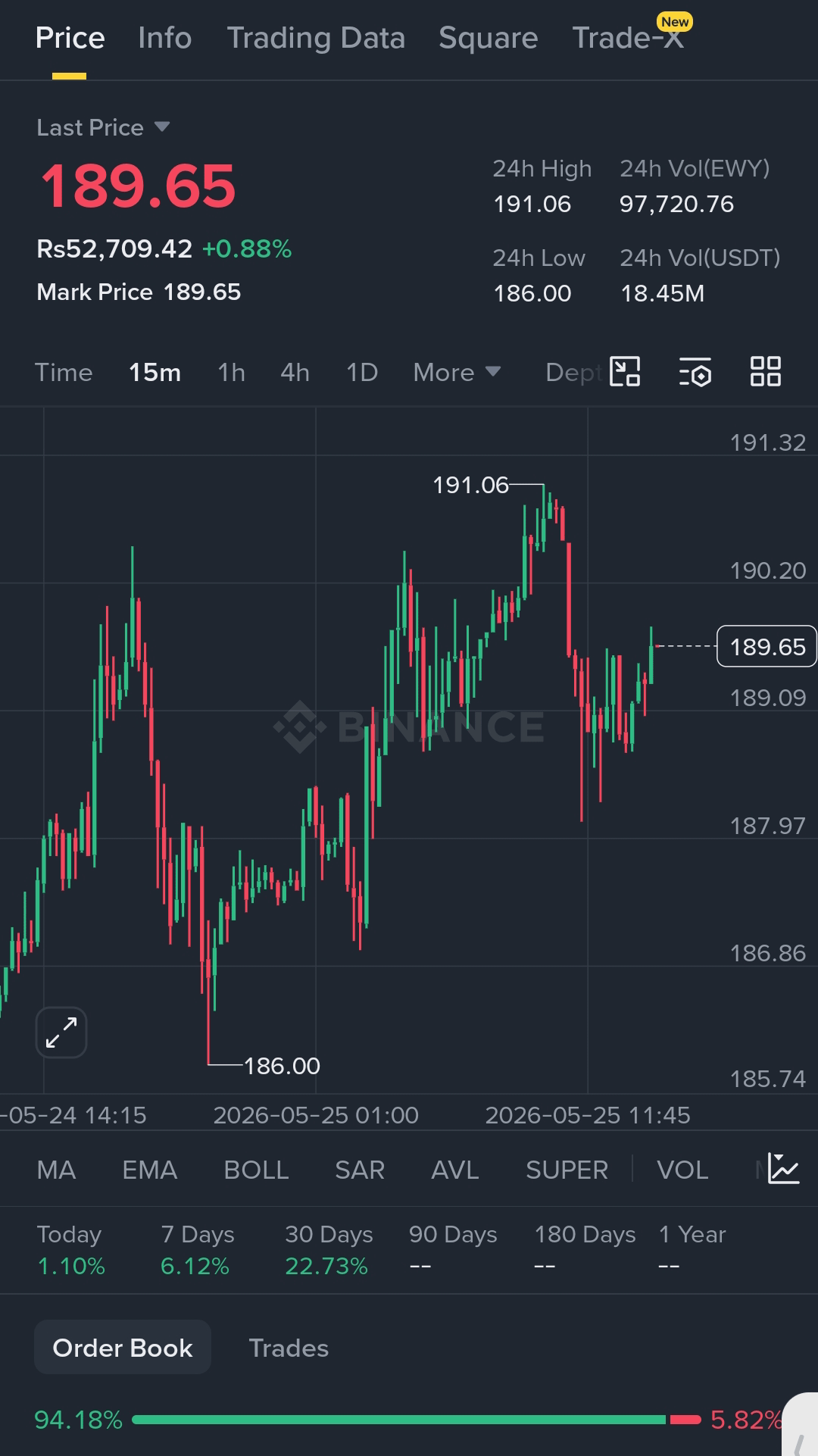Switch to the Trading Data tab
818x1456 pixels.
(x=316, y=38)
